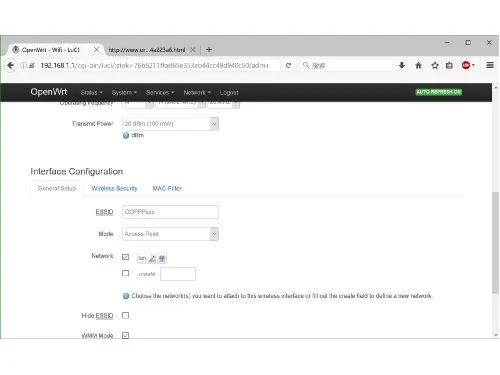Select the OpenWrt - Wifi - LuCI browser tab

55,50
